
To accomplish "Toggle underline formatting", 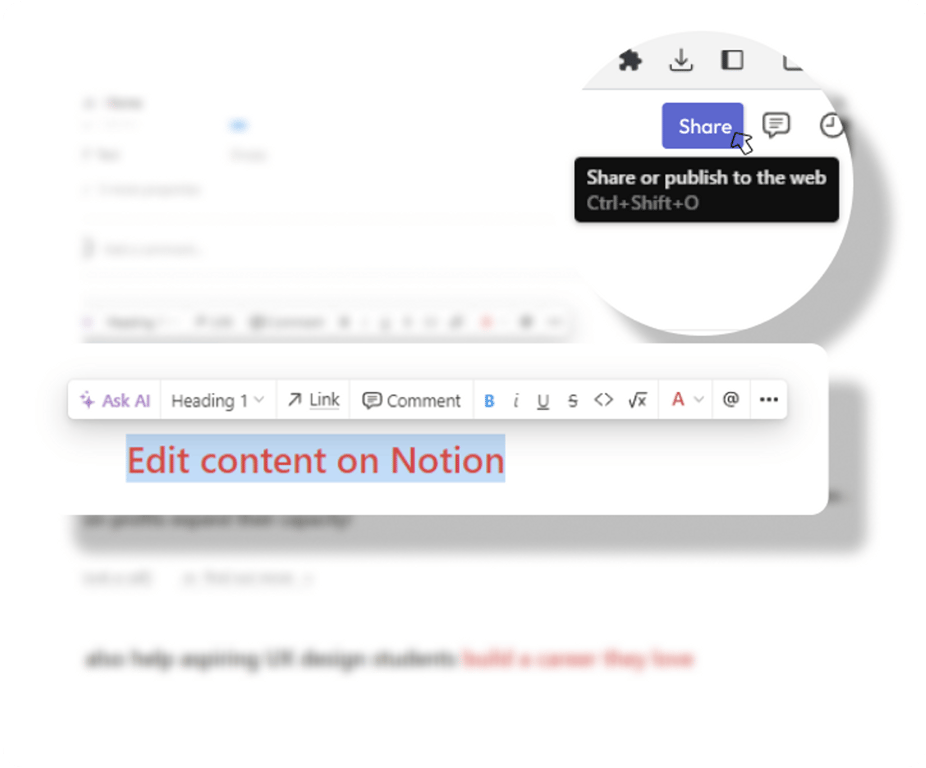I will point(543,401).
